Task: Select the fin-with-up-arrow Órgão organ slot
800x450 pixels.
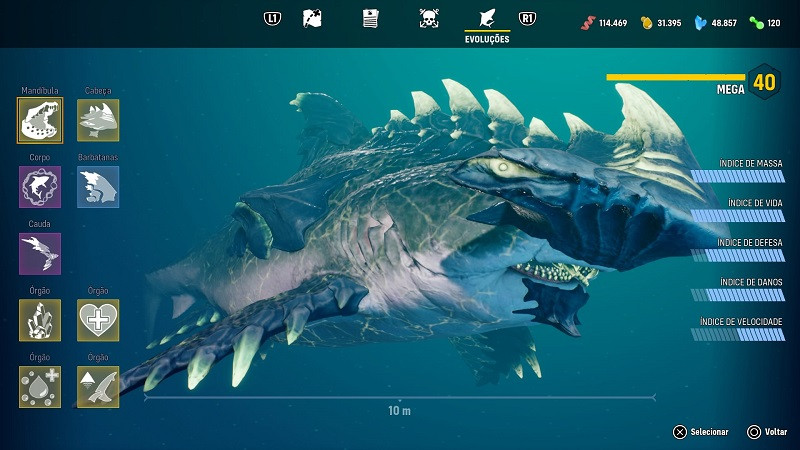Action: click(x=98, y=387)
